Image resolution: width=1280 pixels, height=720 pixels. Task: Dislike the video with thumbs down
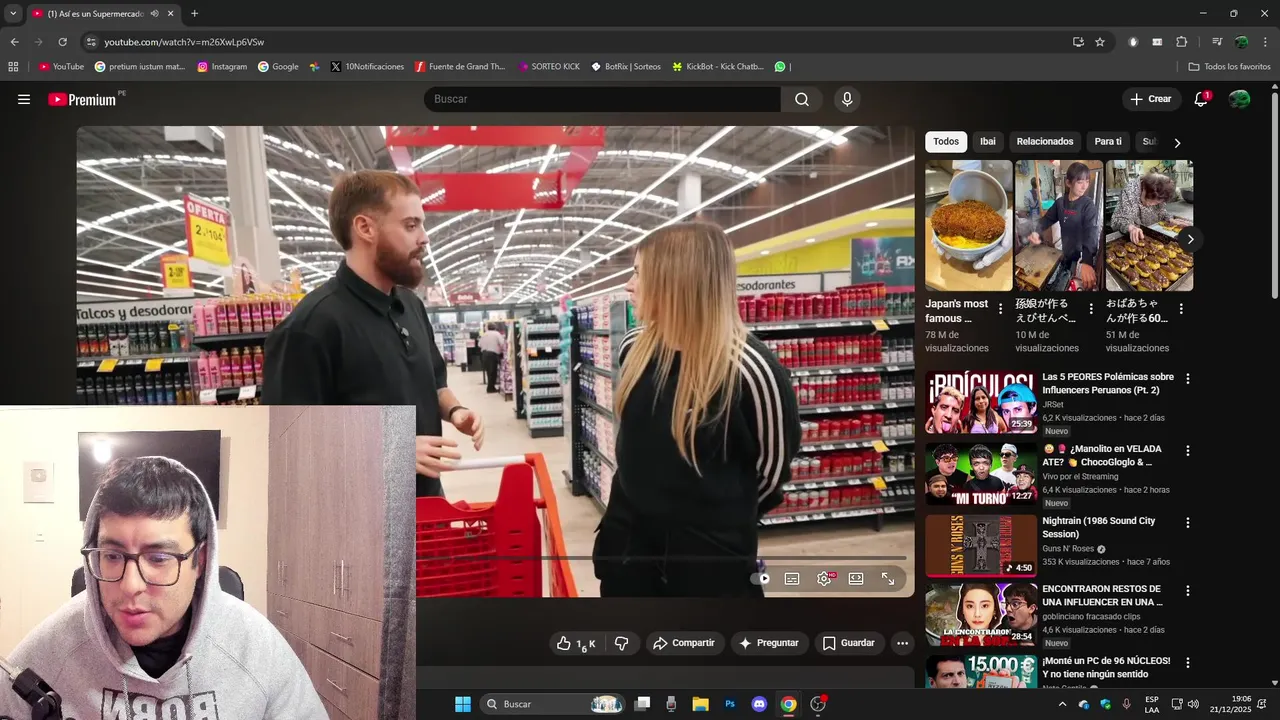(x=621, y=643)
